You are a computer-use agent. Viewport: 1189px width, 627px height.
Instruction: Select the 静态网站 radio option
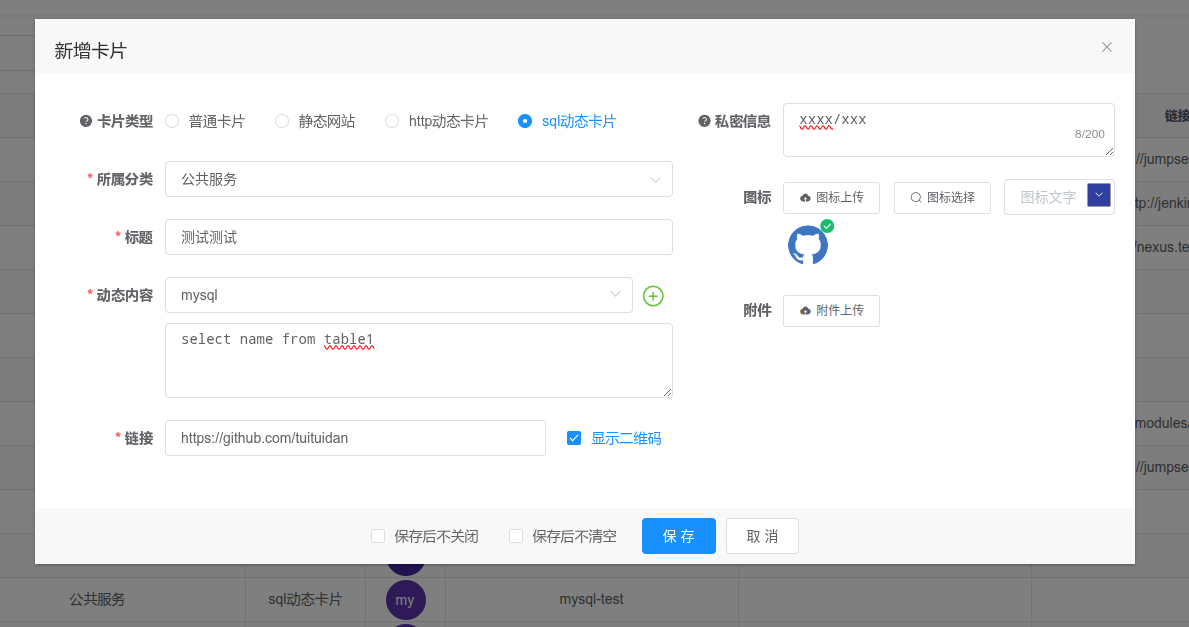(x=282, y=121)
